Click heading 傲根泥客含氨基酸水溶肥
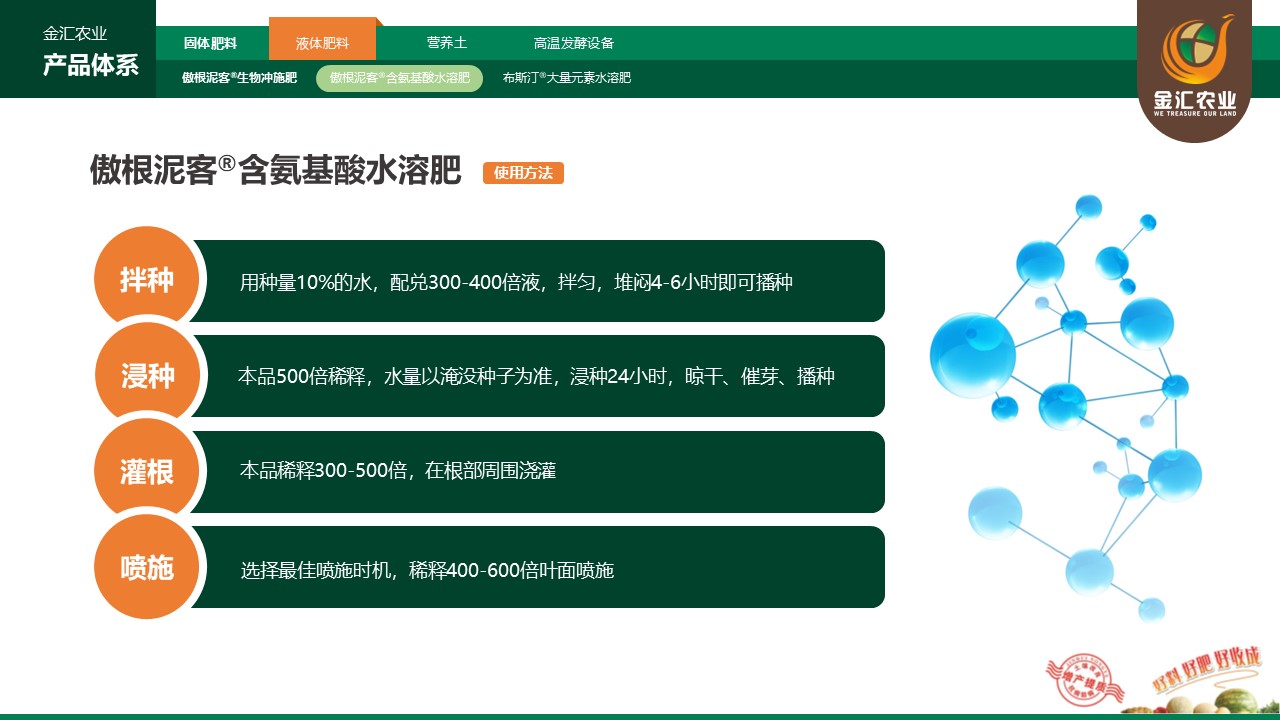Image resolution: width=1280 pixels, height=720 pixels. click(276, 171)
